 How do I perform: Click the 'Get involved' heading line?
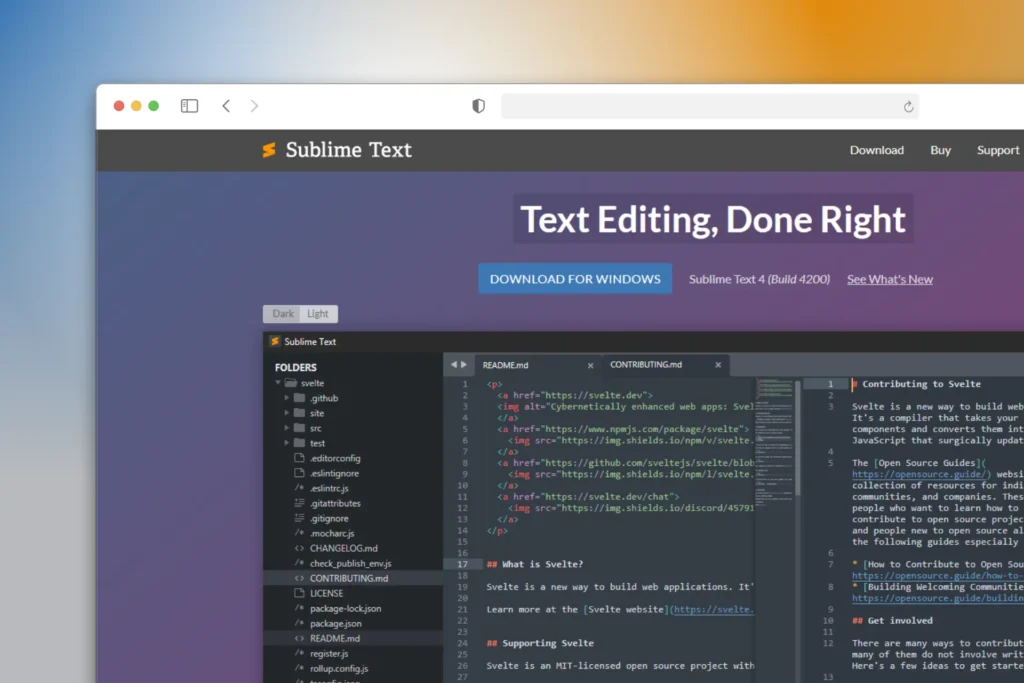pos(892,620)
